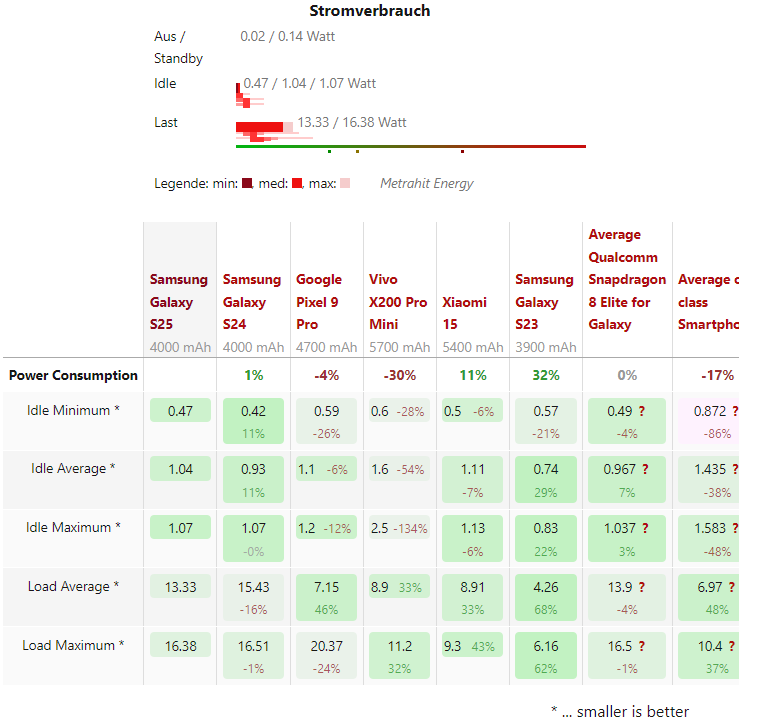Screen dimensions: 770x723
Task: Click the 6.16 Galaxy S23 cell
Action: pos(546,656)
